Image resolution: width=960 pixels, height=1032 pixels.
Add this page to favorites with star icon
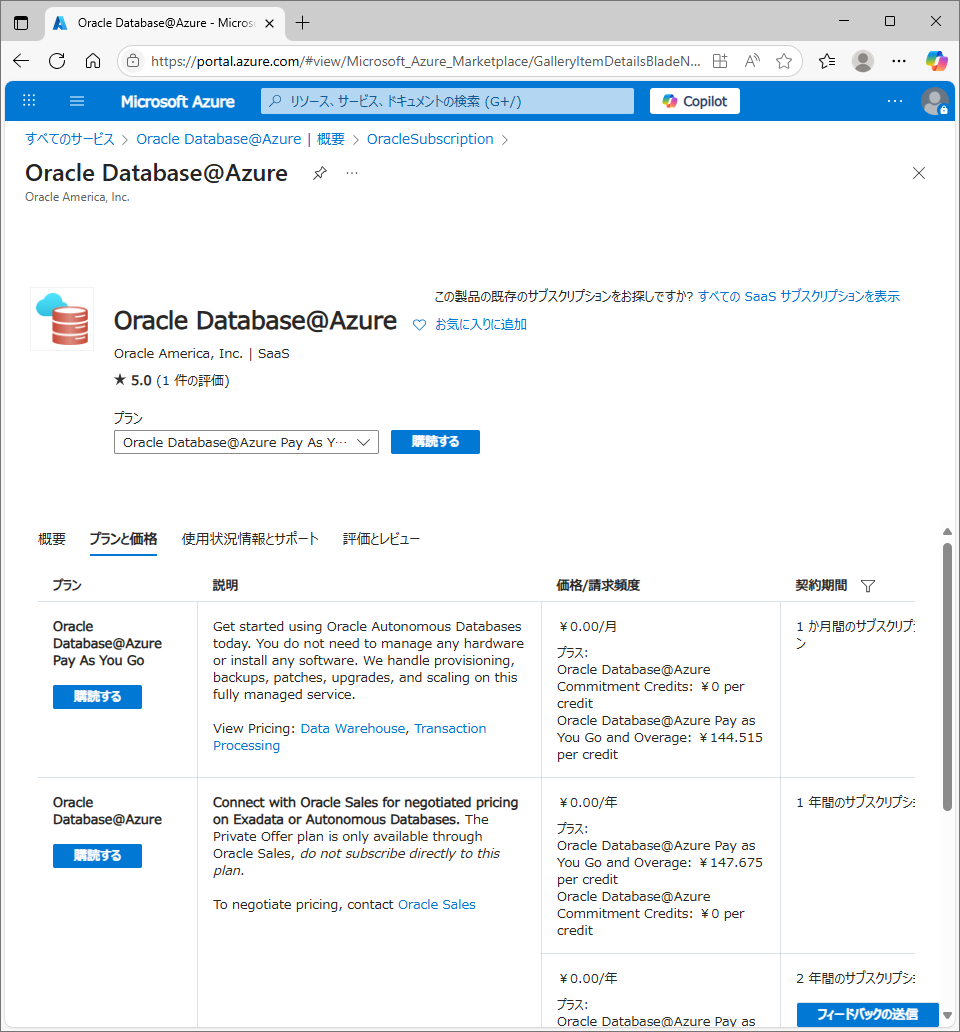coord(784,61)
